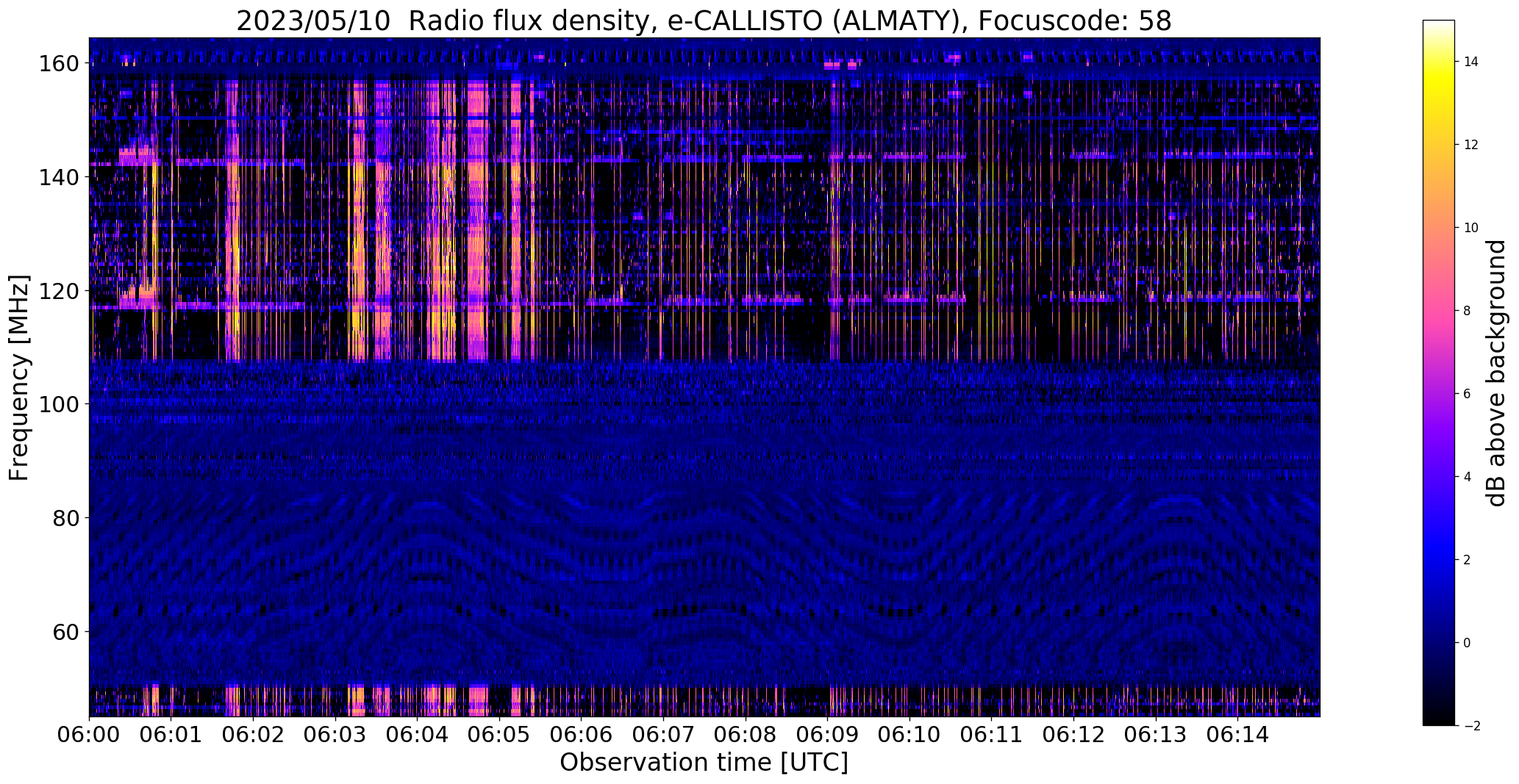Click the 'Observation time [UTC]' x-axis label
Screen dimensions: 1519x784
pyautogui.click(x=704, y=762)
